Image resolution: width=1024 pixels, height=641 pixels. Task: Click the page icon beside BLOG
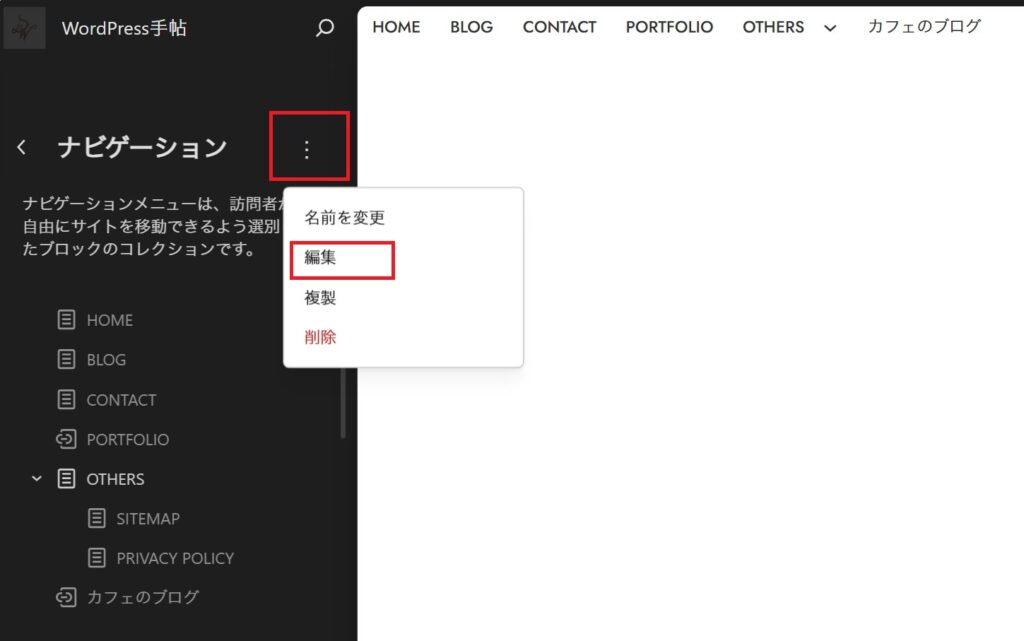[x=66, y=359]
